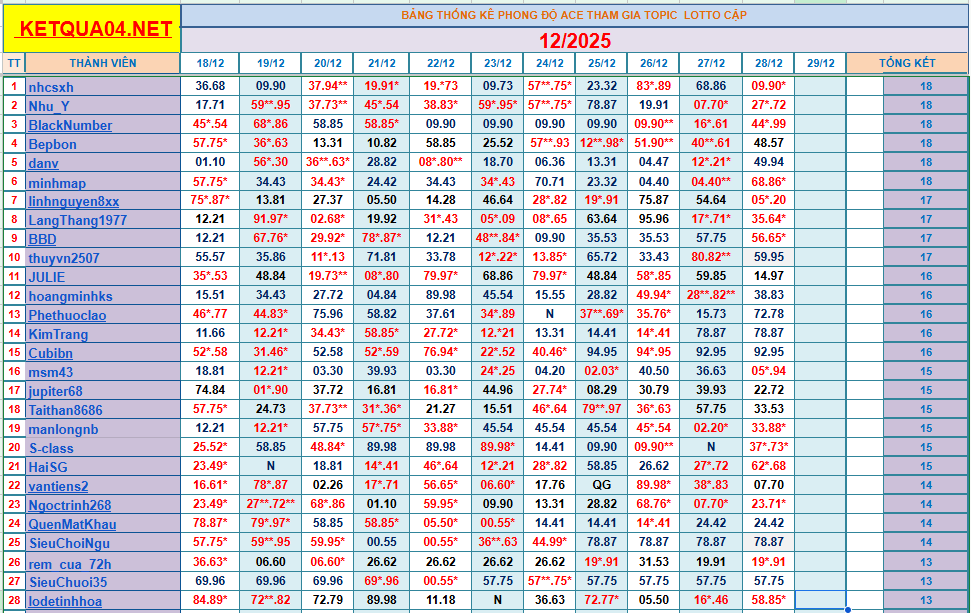Viewport: 971px width, 613px height.
Task: Click lodetinhhoa's total score 13
Action: 926,600
